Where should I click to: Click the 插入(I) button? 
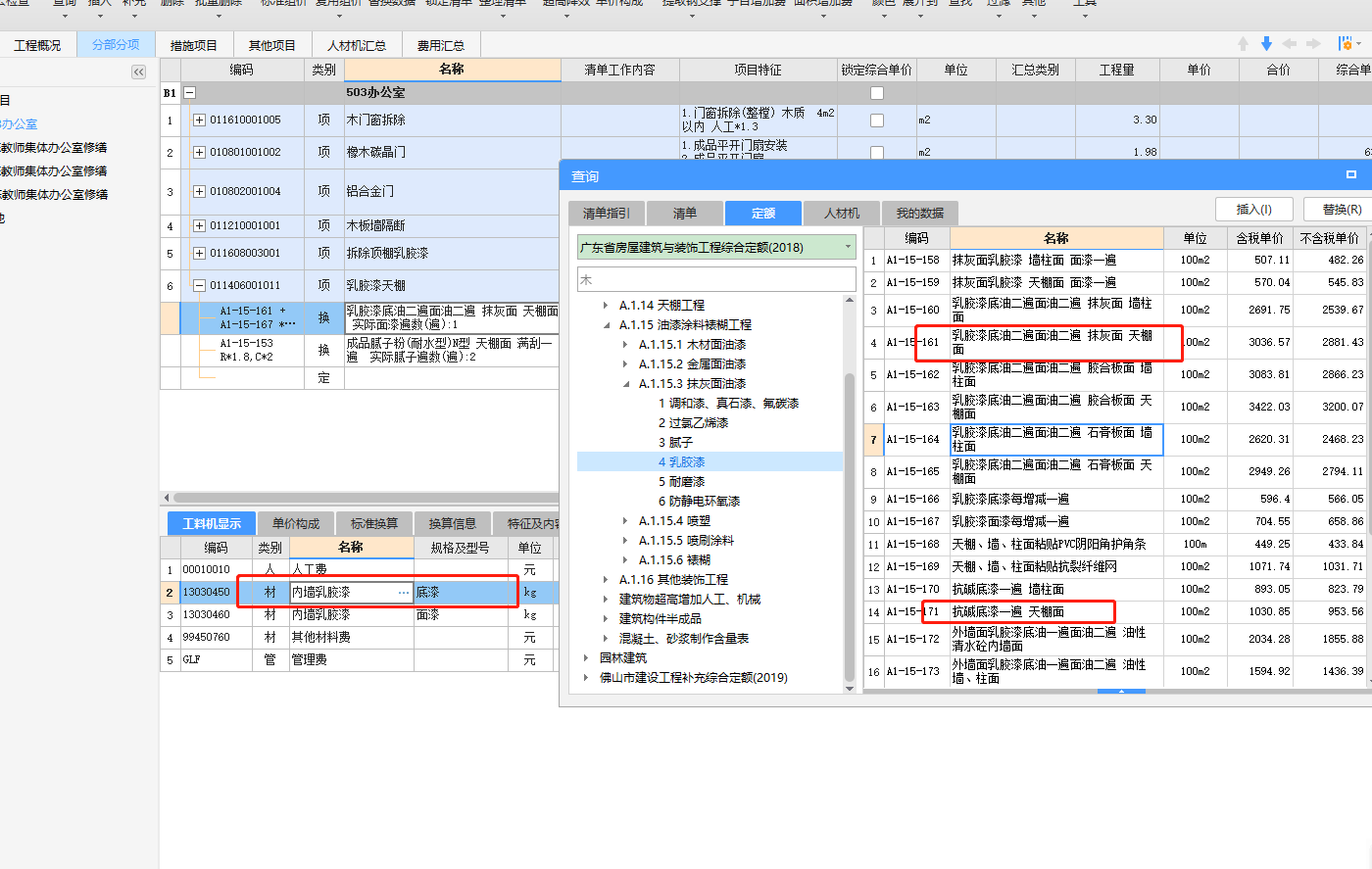pyautogui.click(x=1253, y=209)
